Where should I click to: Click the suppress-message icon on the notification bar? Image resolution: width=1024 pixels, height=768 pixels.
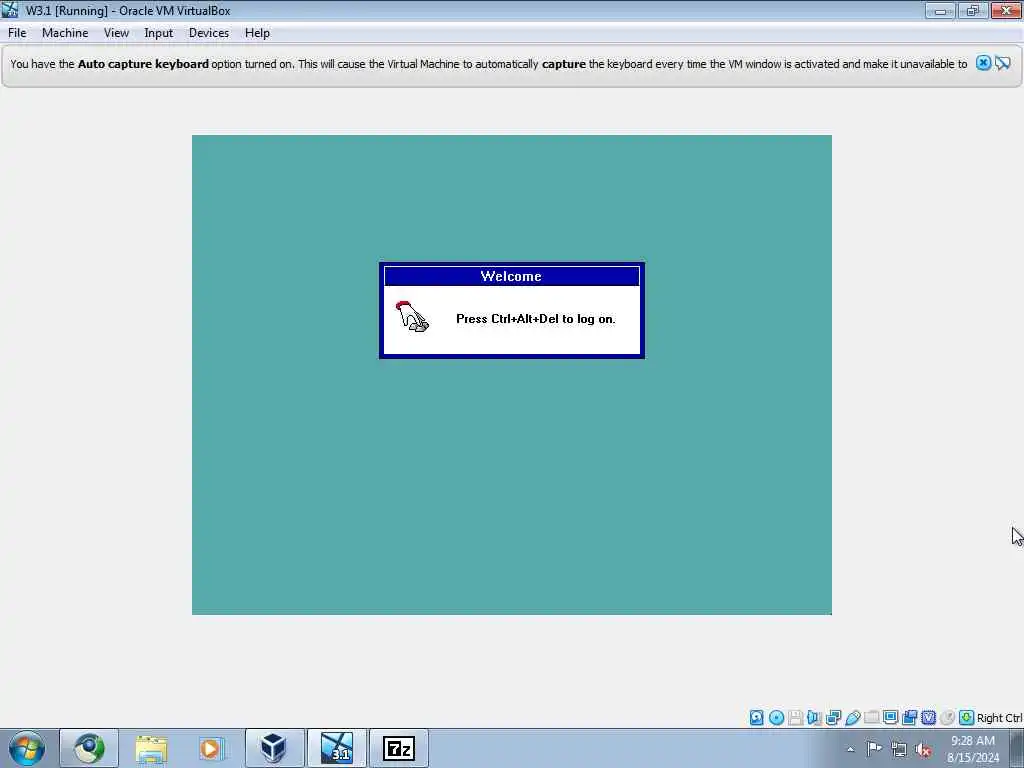click(1003, 63)
